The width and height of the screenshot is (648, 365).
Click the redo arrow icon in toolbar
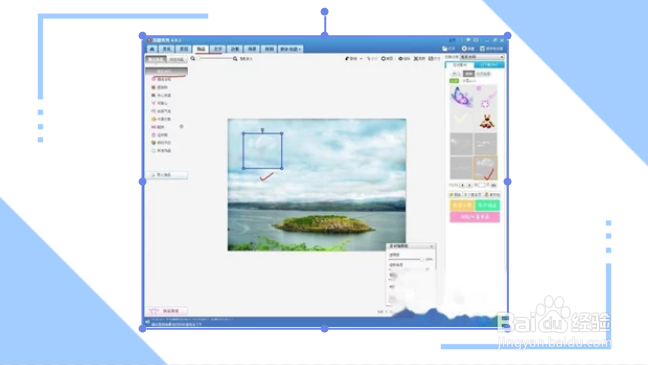(369, 59)
